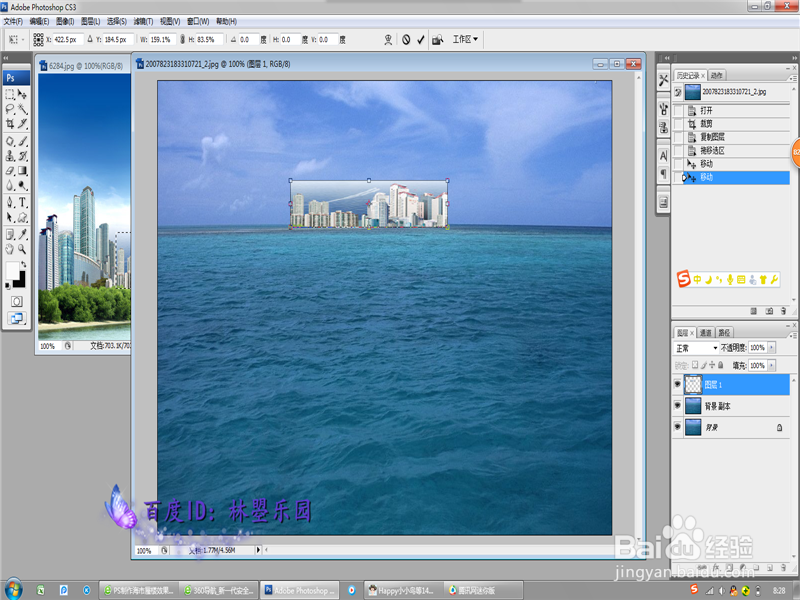The image size is (800, 600).
Task: Switch to the 通道 channels tab
Action: click(x=706, y=333)
